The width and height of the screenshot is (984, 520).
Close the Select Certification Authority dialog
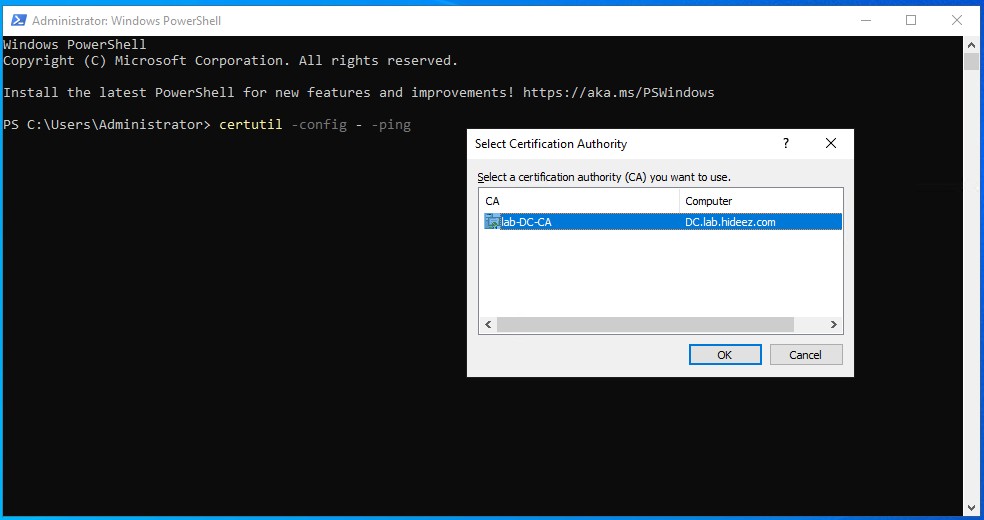[x=830, y=144]
